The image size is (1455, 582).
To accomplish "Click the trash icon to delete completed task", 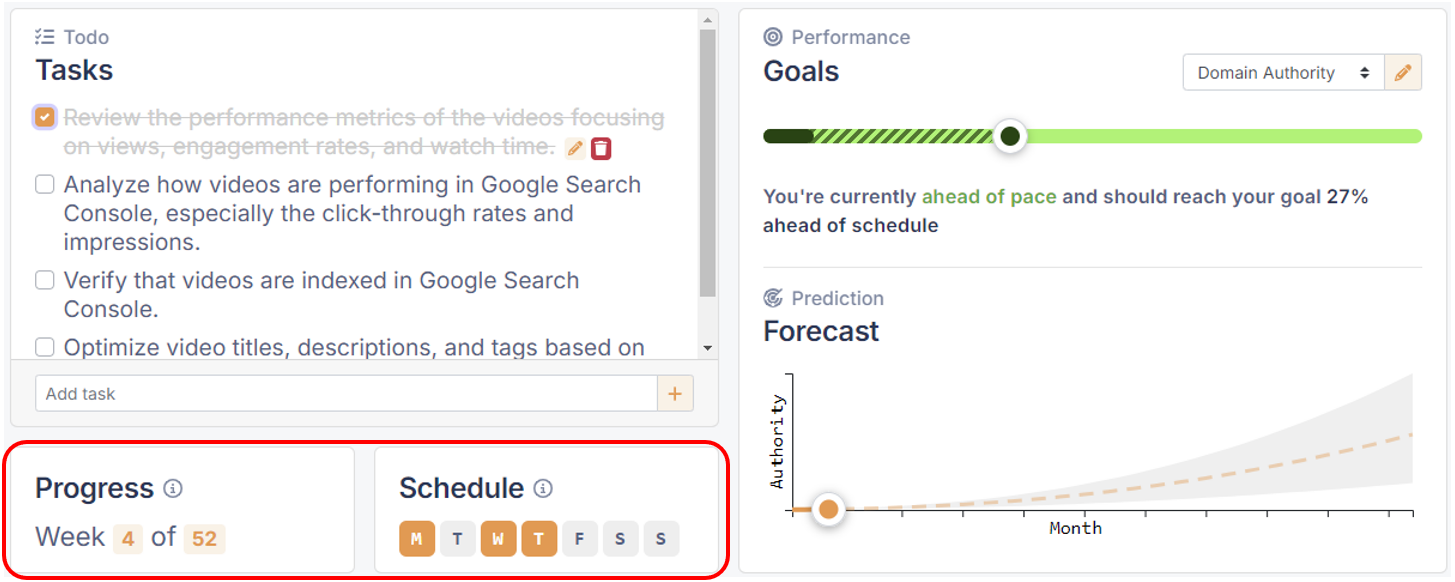I will (603, 148).
